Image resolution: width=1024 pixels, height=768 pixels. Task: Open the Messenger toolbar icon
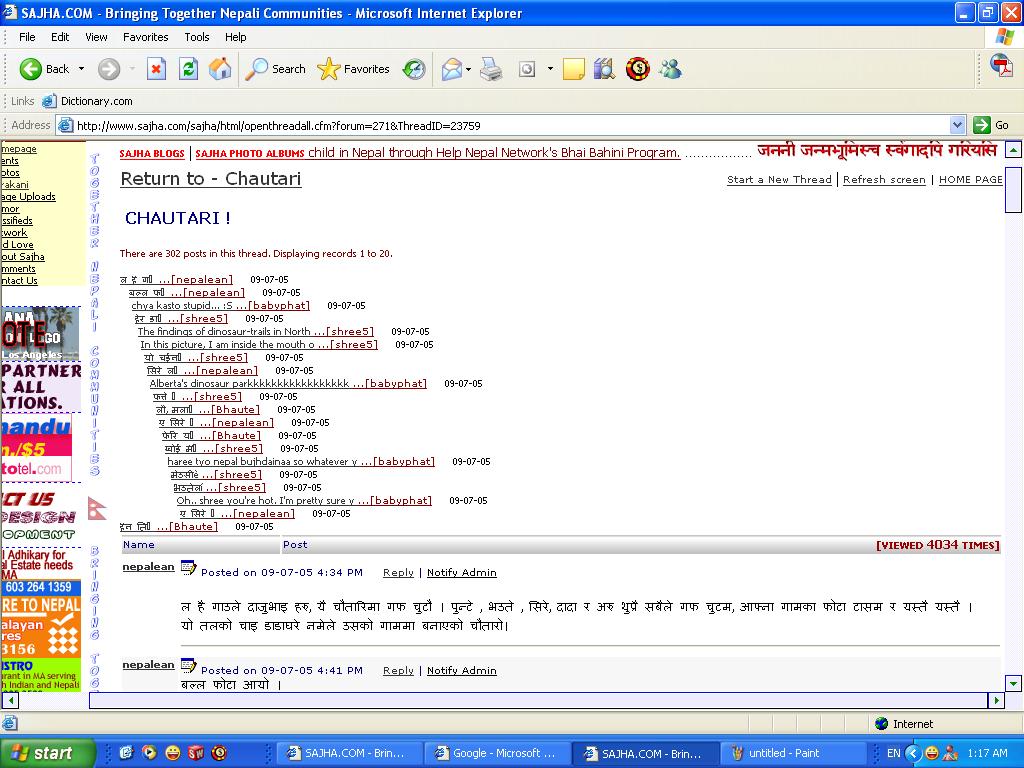670,69
